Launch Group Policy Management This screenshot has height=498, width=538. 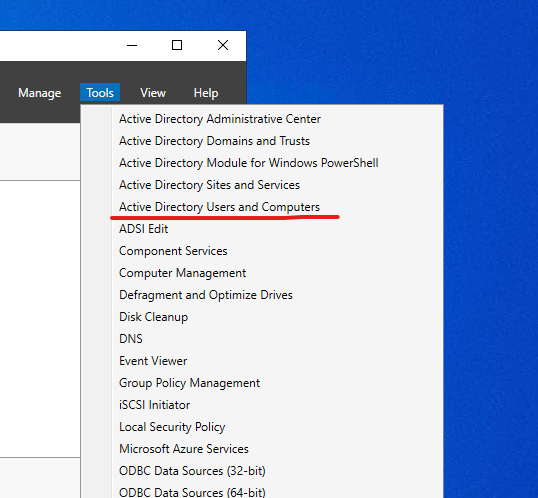(189, 383)
